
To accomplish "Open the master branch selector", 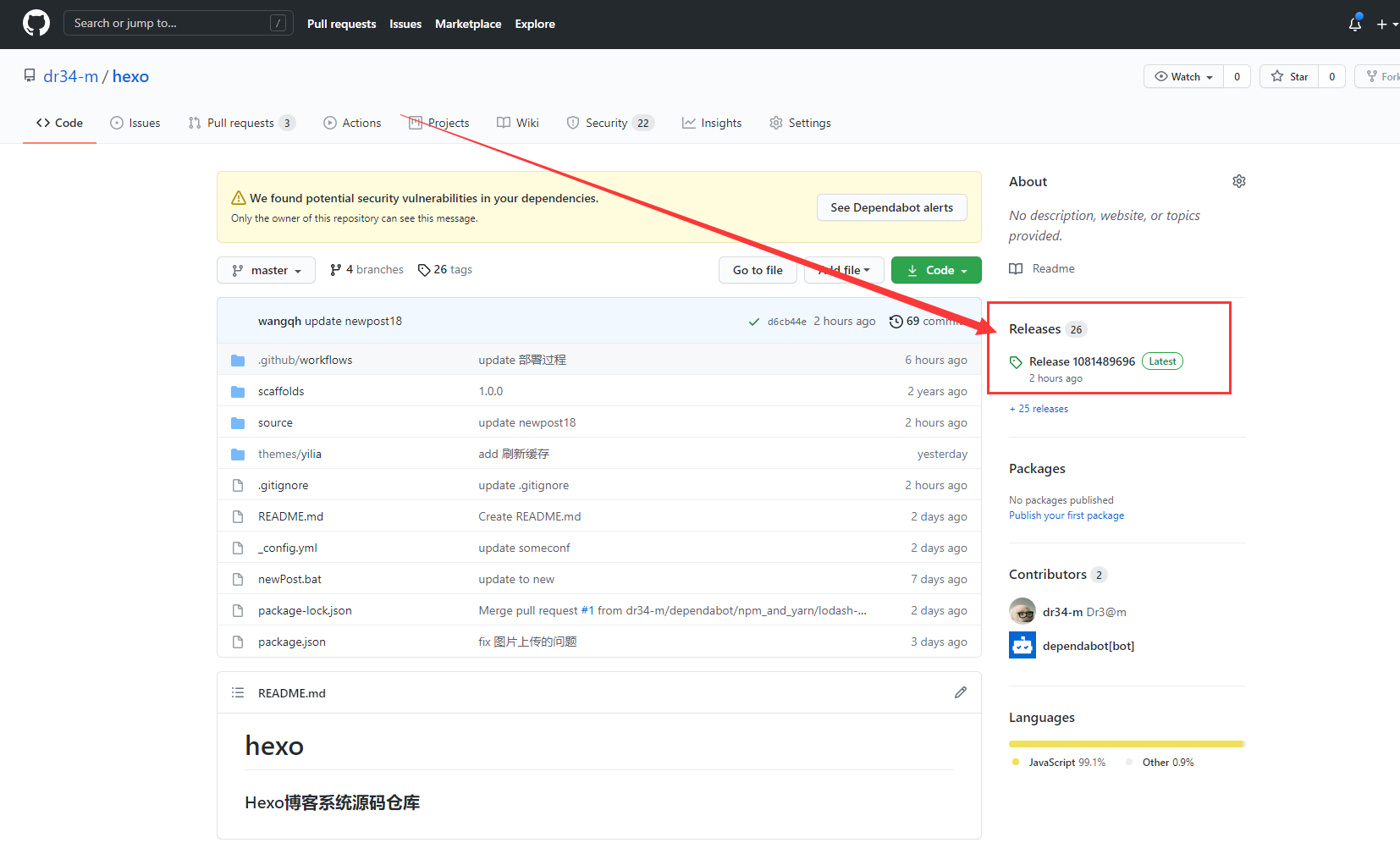I will [266, 270].
